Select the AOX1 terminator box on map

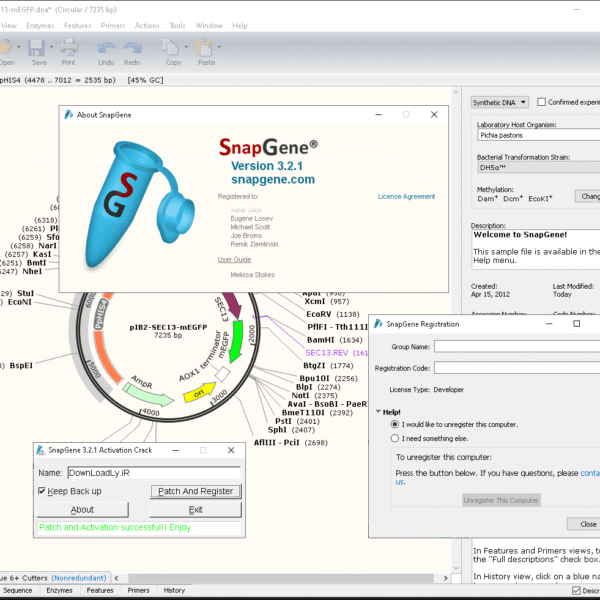(x=222, y=374)
